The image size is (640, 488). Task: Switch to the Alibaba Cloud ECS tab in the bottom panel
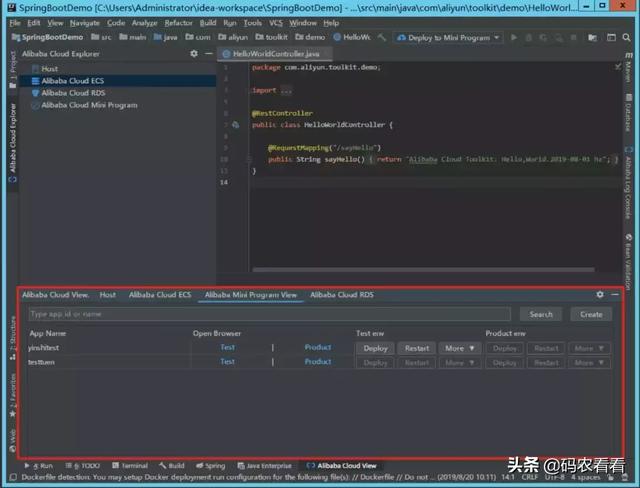coord(159,295)
